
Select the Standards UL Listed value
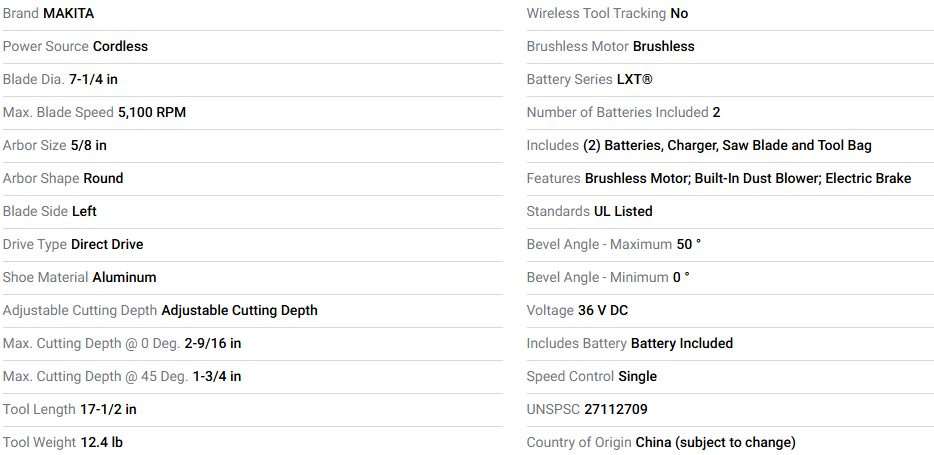tap(623, 211)
